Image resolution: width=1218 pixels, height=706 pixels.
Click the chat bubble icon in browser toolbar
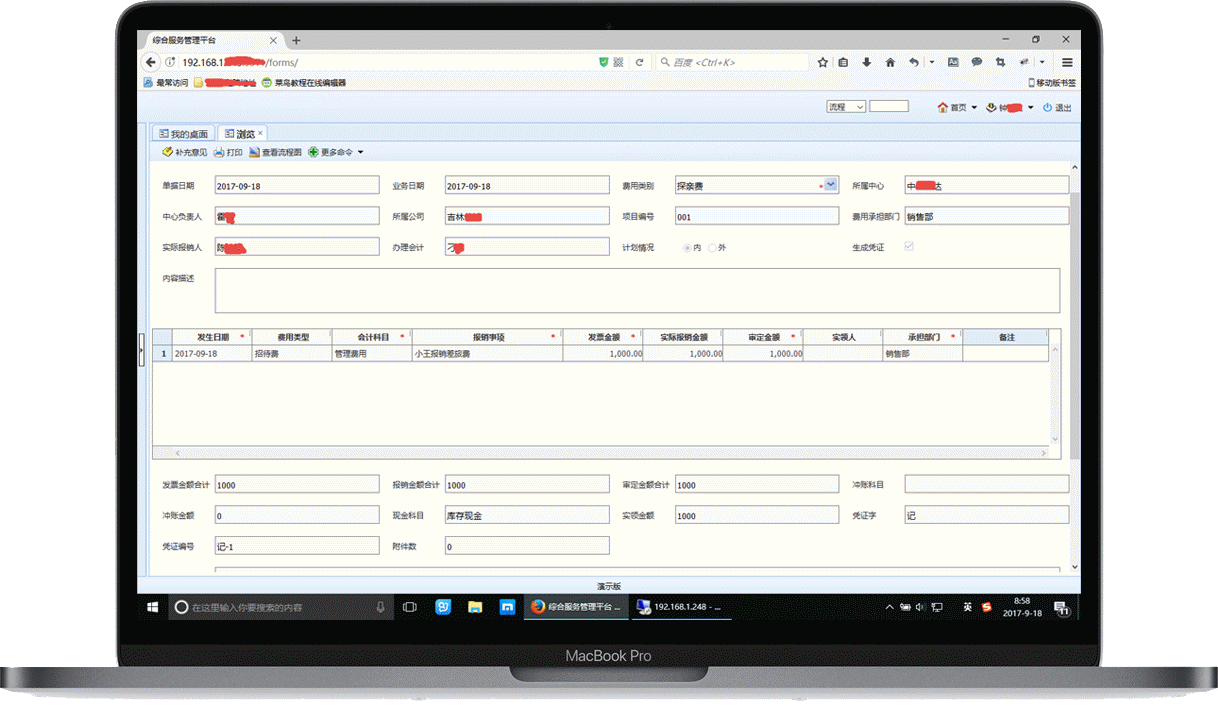[976, 62]
